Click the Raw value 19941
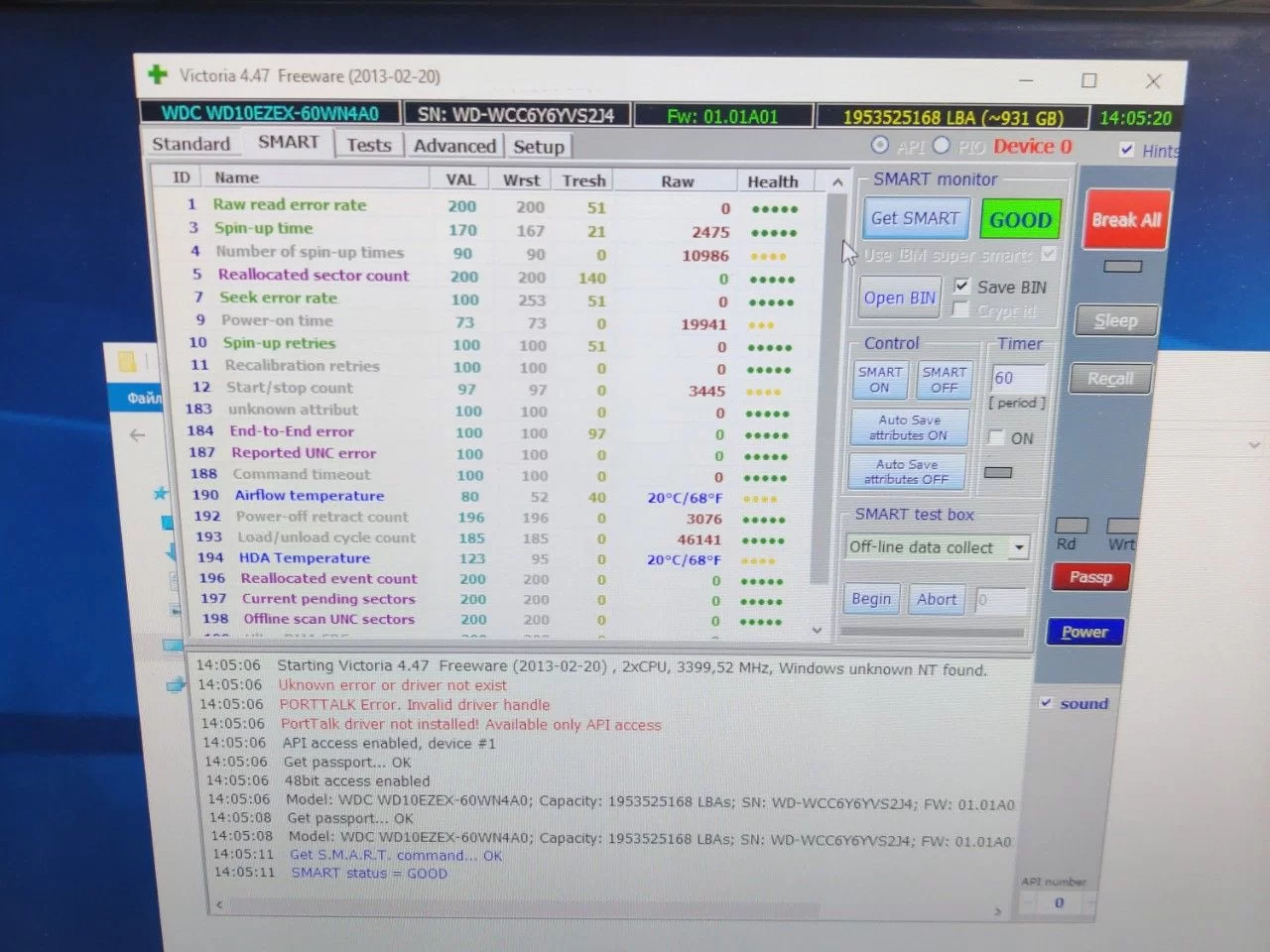The height and width of the screenshot is (952, 1270). tap(703, 324)
